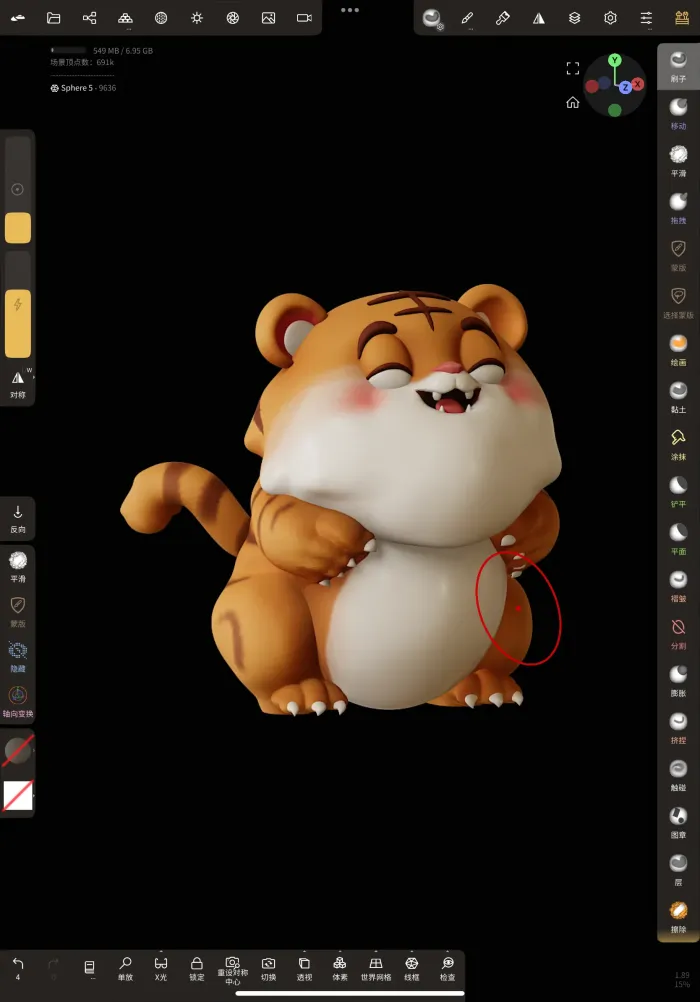Select the 图章 (Stamp) tool
The width and height of the screenshot is (700, 1002).
(678, 819)
